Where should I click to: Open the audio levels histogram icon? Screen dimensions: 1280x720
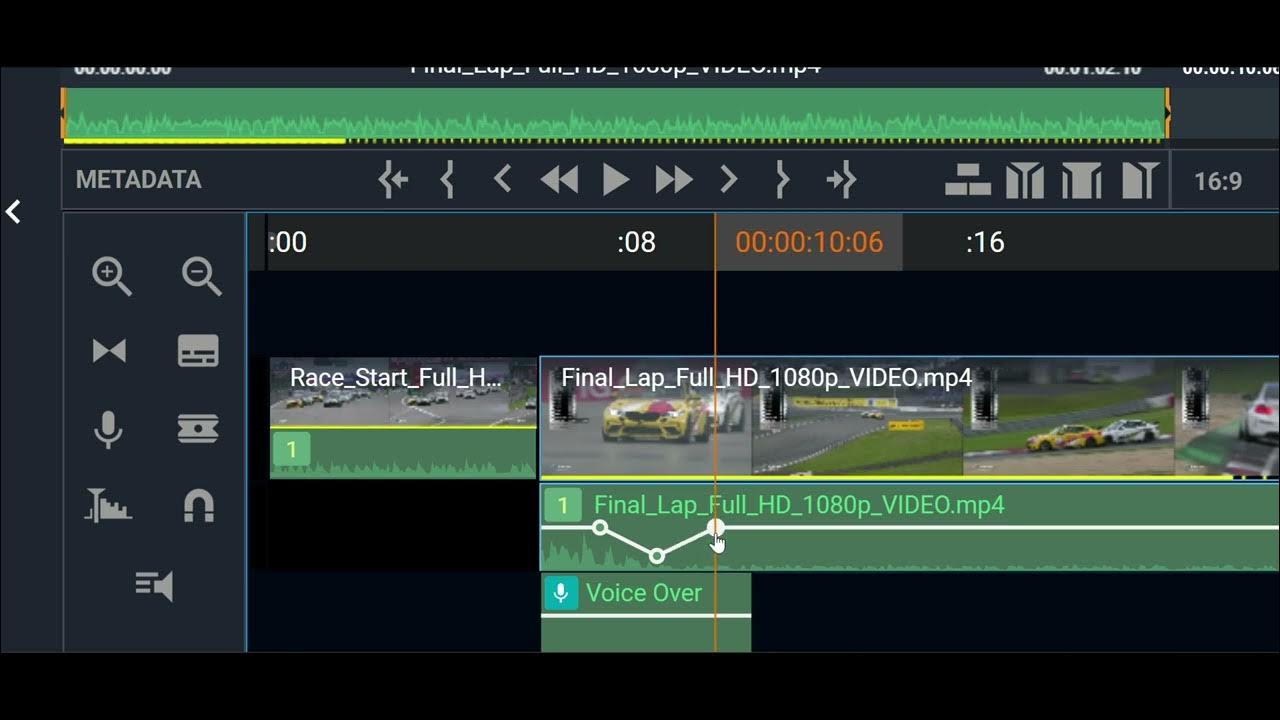(x=109, y=505)
